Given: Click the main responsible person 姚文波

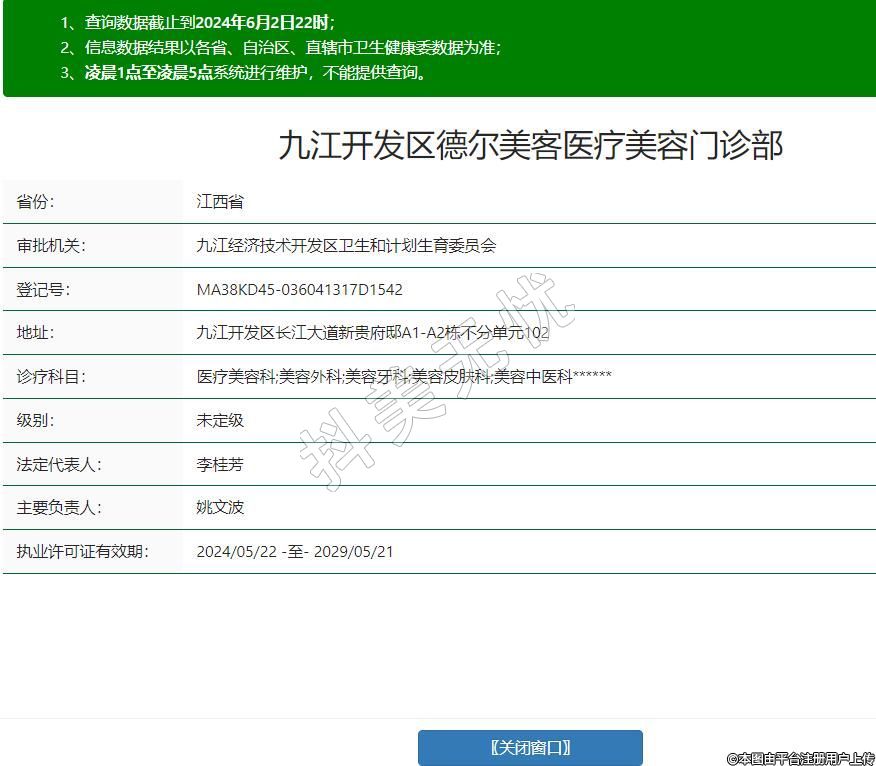Looking at the screenshot, I should click(220, 508).
